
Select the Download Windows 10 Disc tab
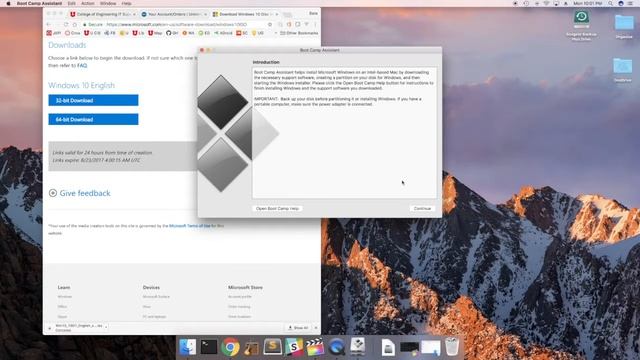click(x=245, y=14)
